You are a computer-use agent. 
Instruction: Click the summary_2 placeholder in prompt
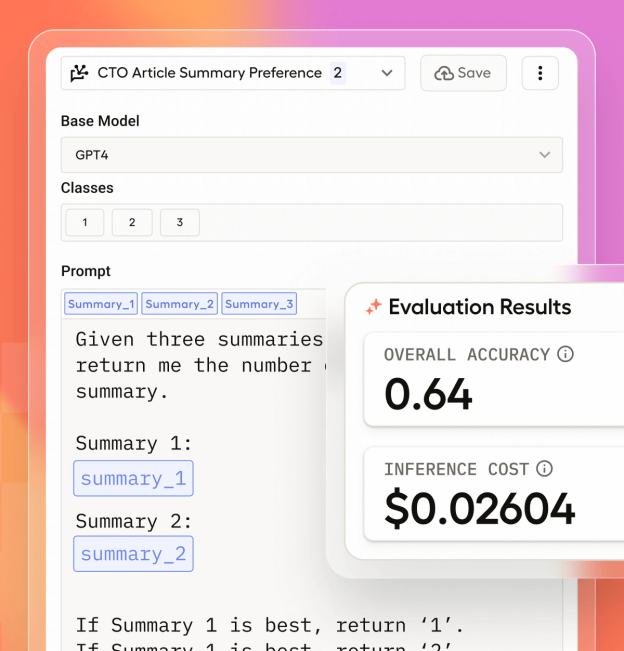(x=133, y=554)
